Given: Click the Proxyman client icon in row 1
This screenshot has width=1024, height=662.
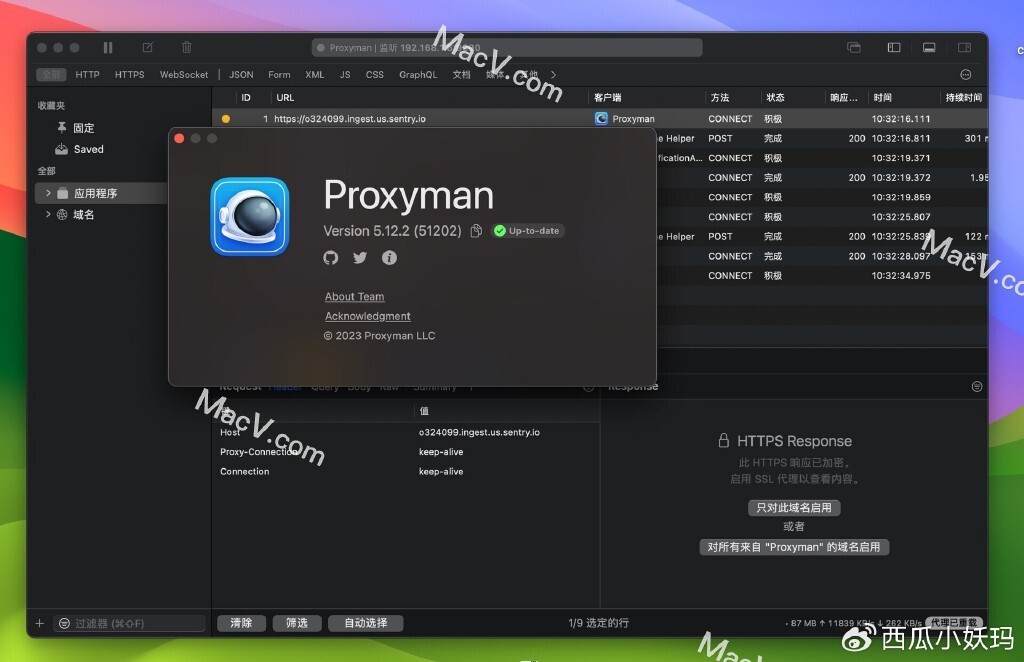Looking at the screenshot, I should (x=601, y=119).
